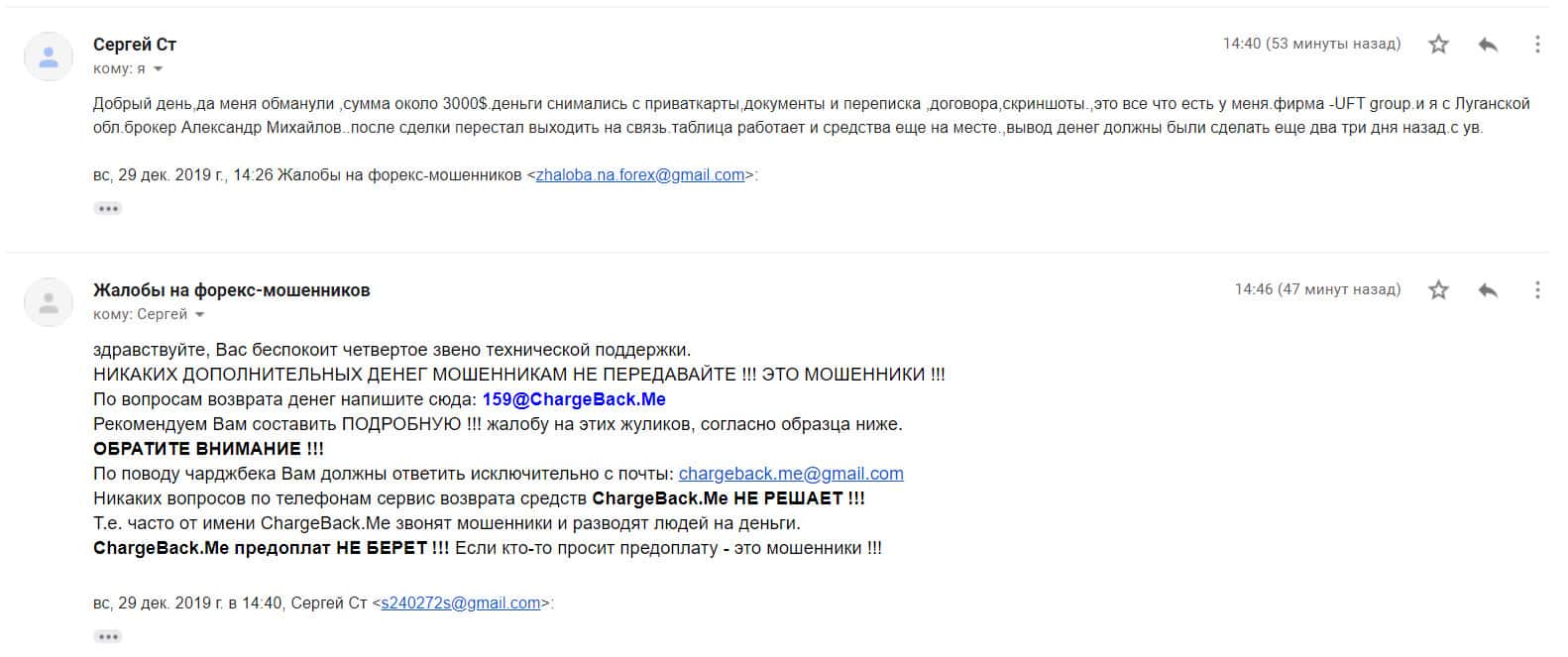Open more options for Сергей Ст's message

point(1537,44)
